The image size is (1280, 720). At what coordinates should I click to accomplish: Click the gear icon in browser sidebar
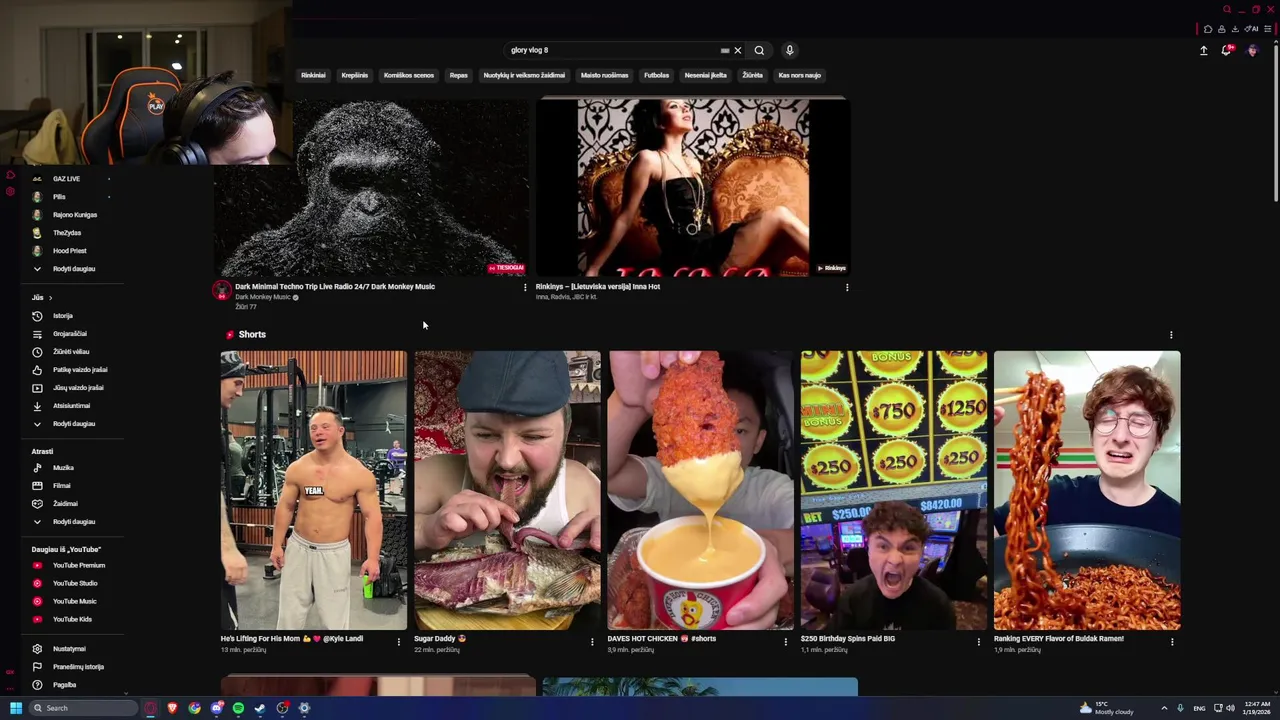10,191
